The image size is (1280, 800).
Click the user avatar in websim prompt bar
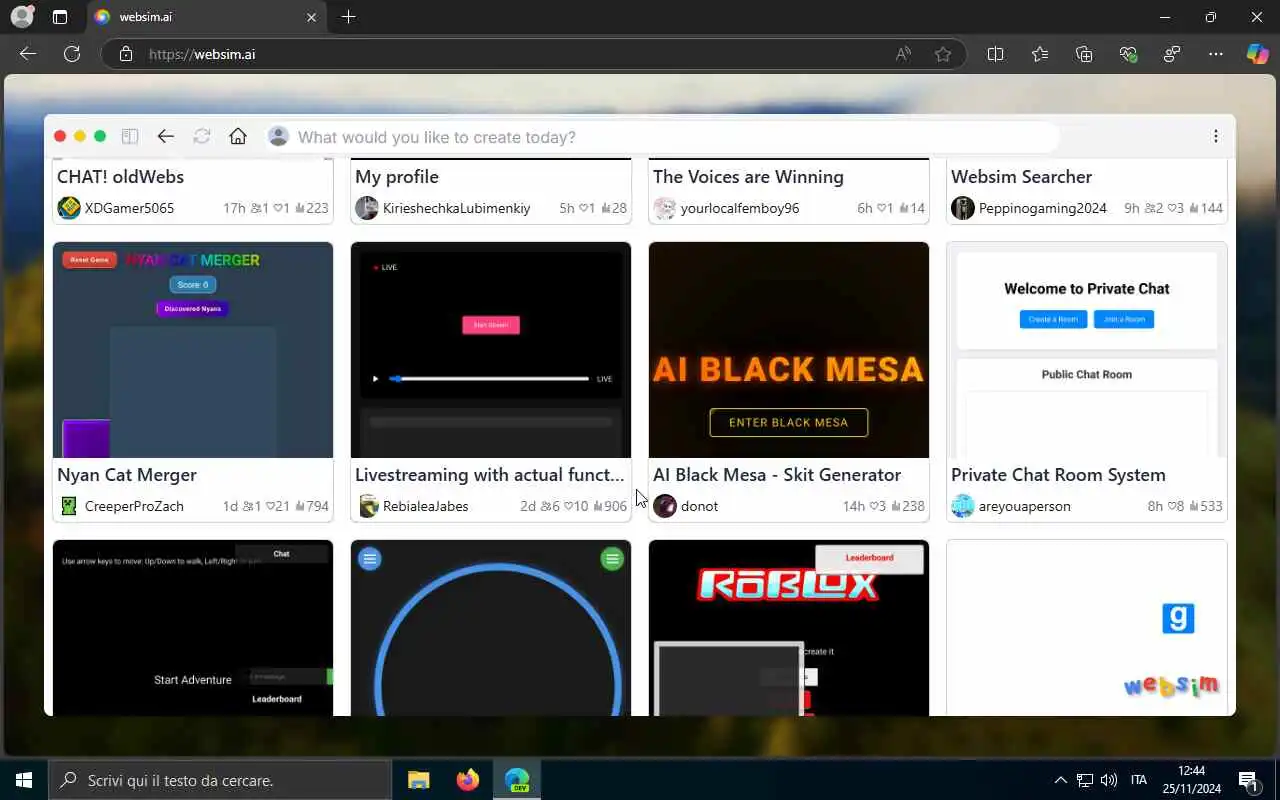pos(279,137)
